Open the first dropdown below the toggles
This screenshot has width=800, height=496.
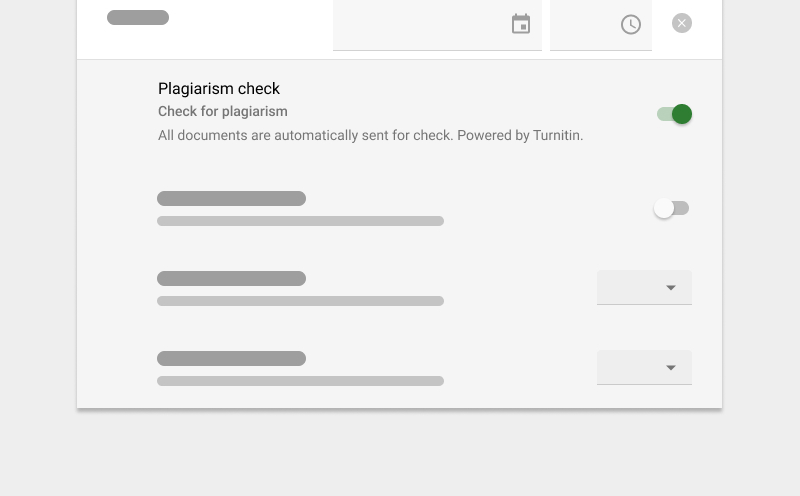(x=644, y=287)
